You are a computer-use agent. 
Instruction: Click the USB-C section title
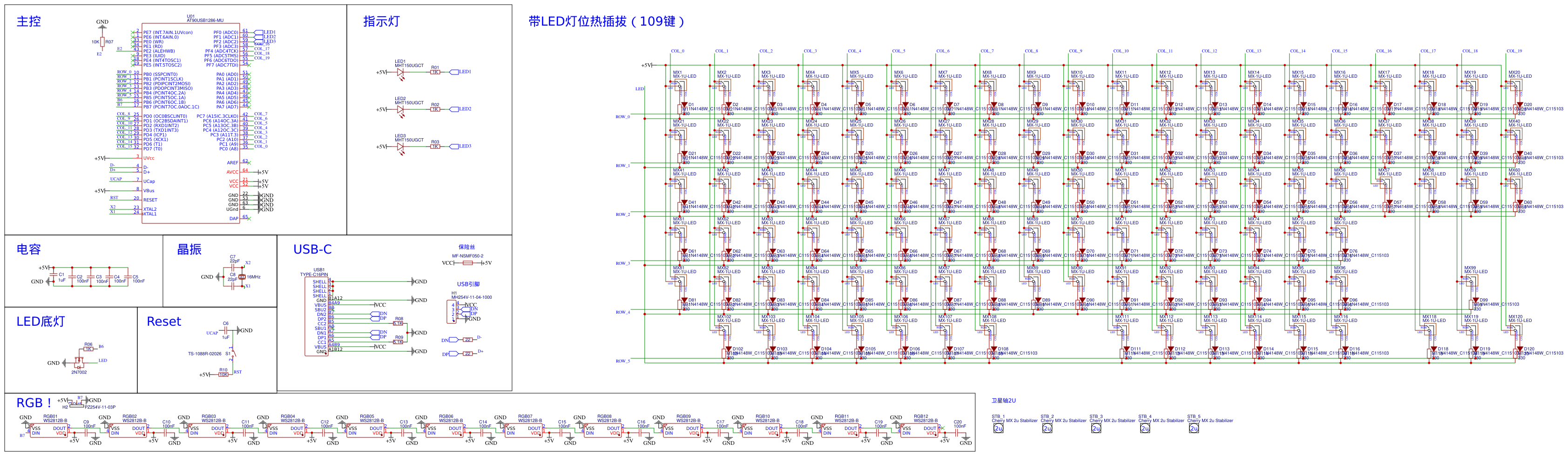click(312, 249)
